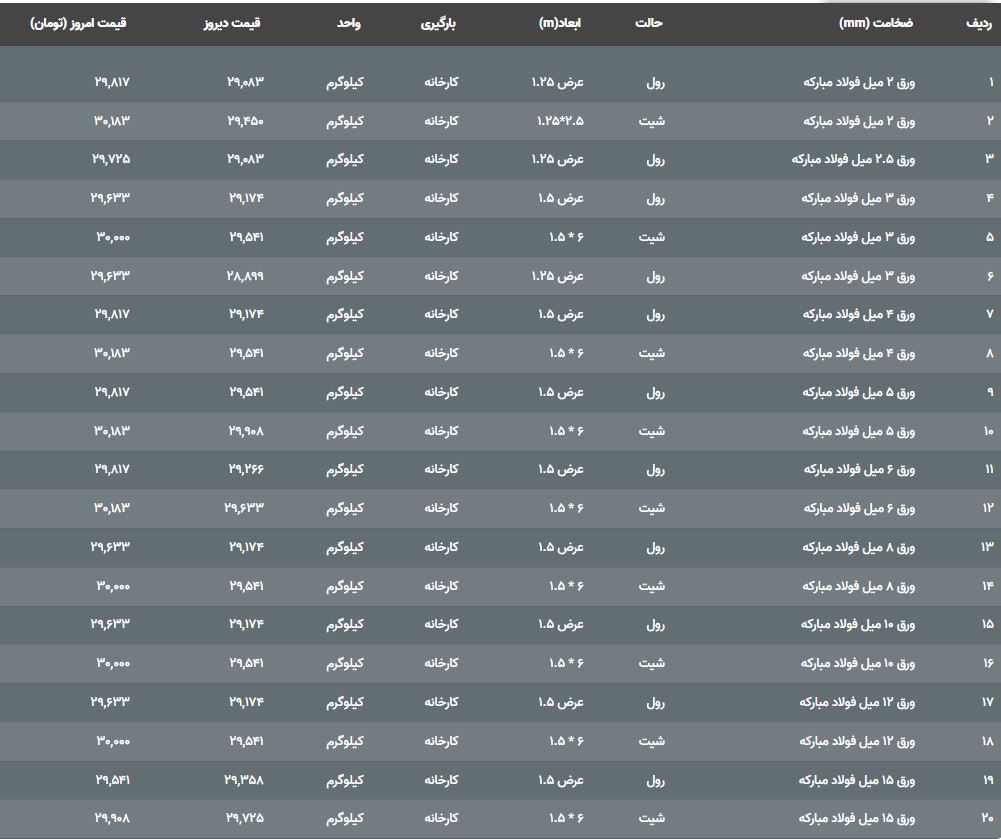Viewport: 1001px width, 839px height.
Task: Click yesterday's price ۲۸,۸۹۹ in row 6
Action: click(246, 275)
